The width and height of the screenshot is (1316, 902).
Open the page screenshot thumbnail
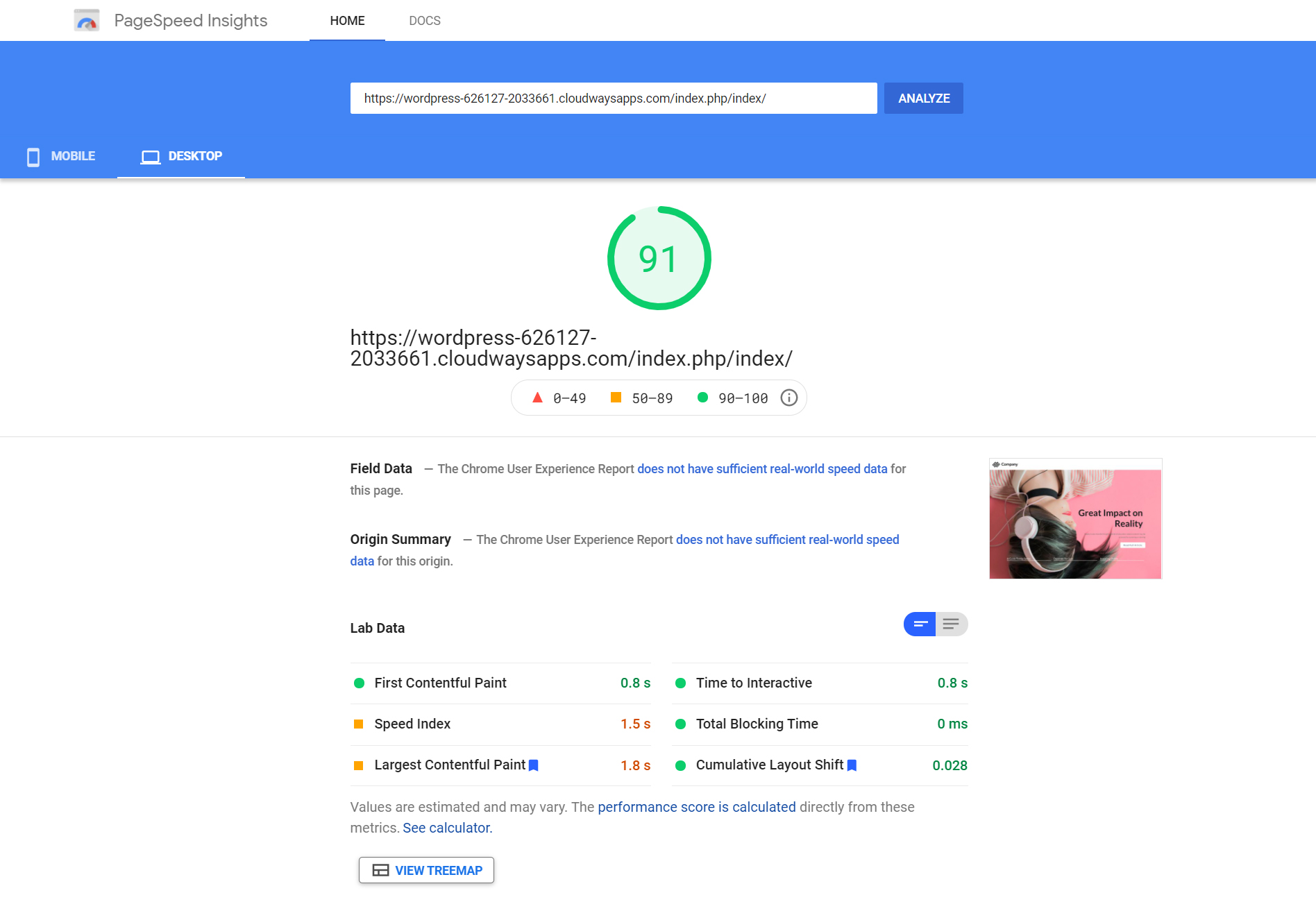[x=1075, y=518]
